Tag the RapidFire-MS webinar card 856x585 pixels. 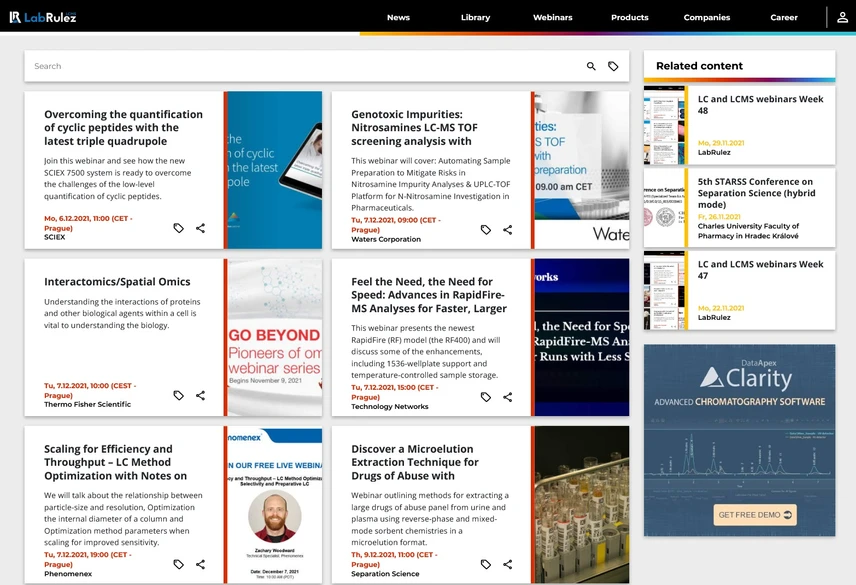click(486, 397)
